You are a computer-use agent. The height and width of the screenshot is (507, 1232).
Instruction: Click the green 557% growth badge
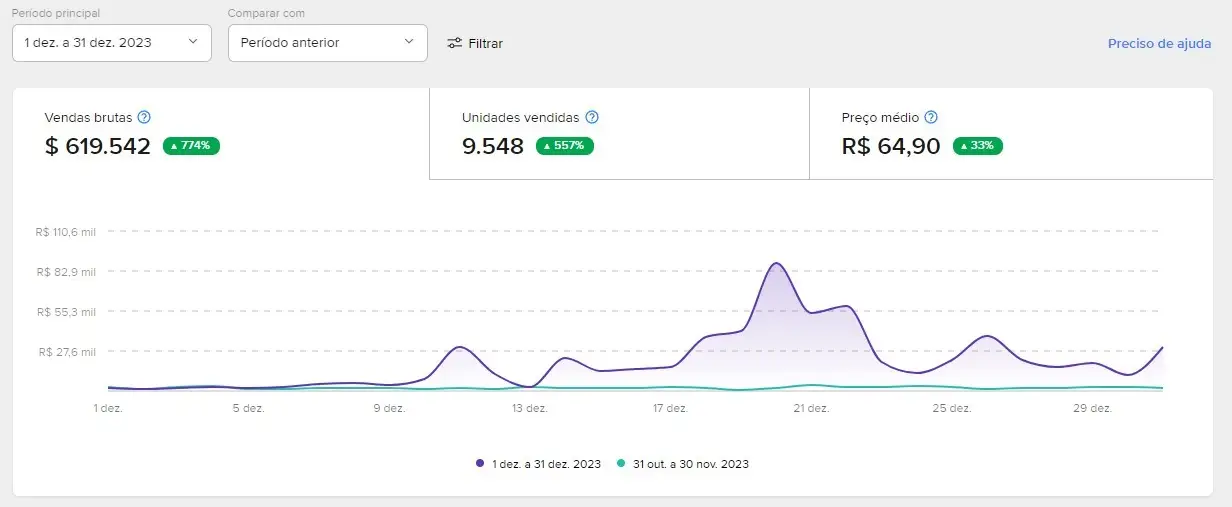(x=565, y=146)
